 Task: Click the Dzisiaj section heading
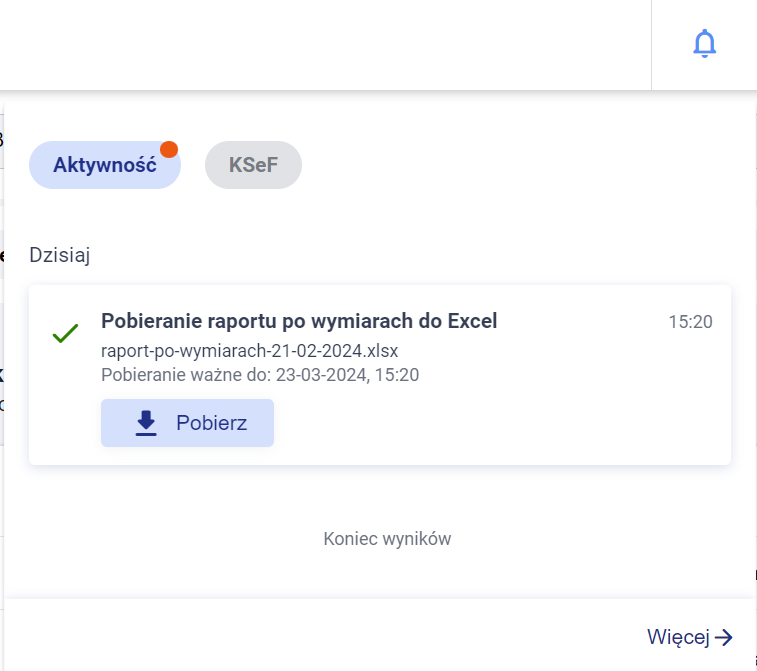coord(60,255)
